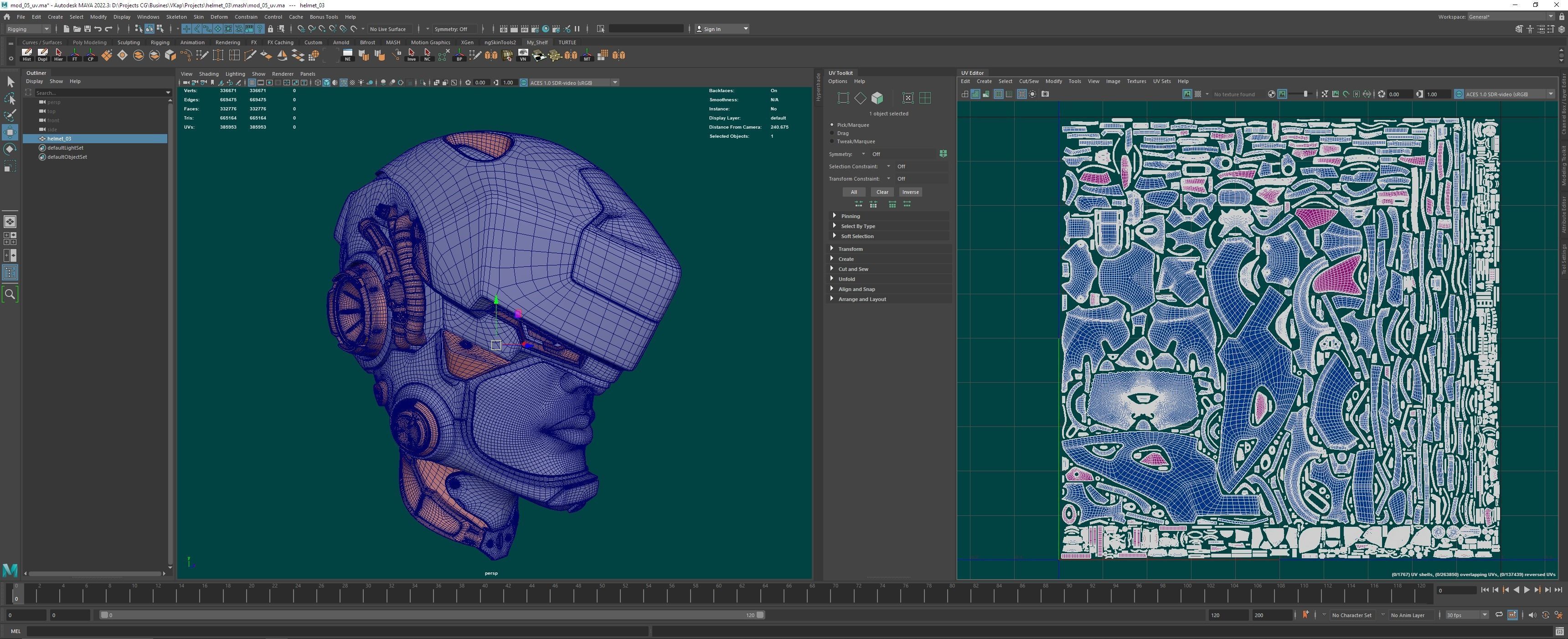
Task: Click the IPR render icon
Action: tap(525, 29)
